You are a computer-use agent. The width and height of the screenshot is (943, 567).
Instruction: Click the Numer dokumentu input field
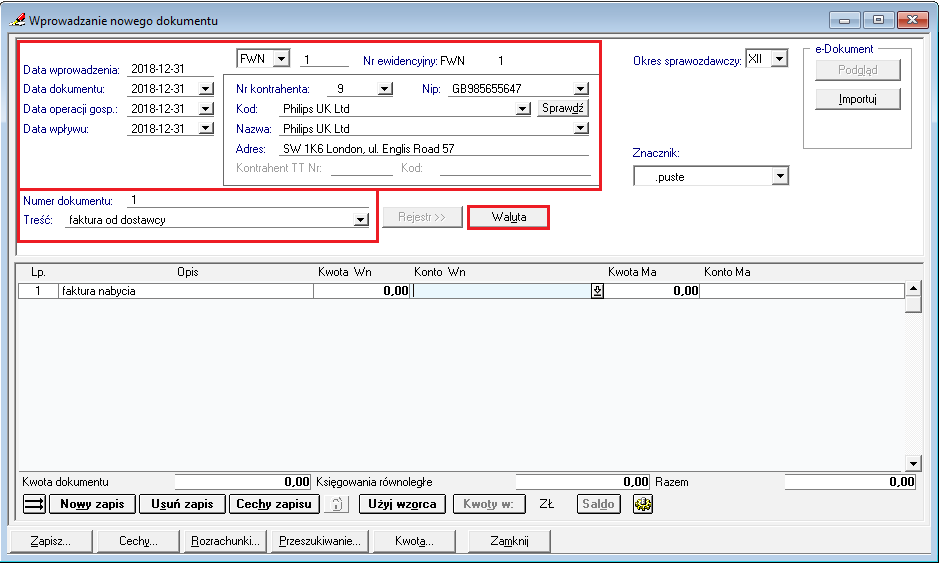(248, 200)
